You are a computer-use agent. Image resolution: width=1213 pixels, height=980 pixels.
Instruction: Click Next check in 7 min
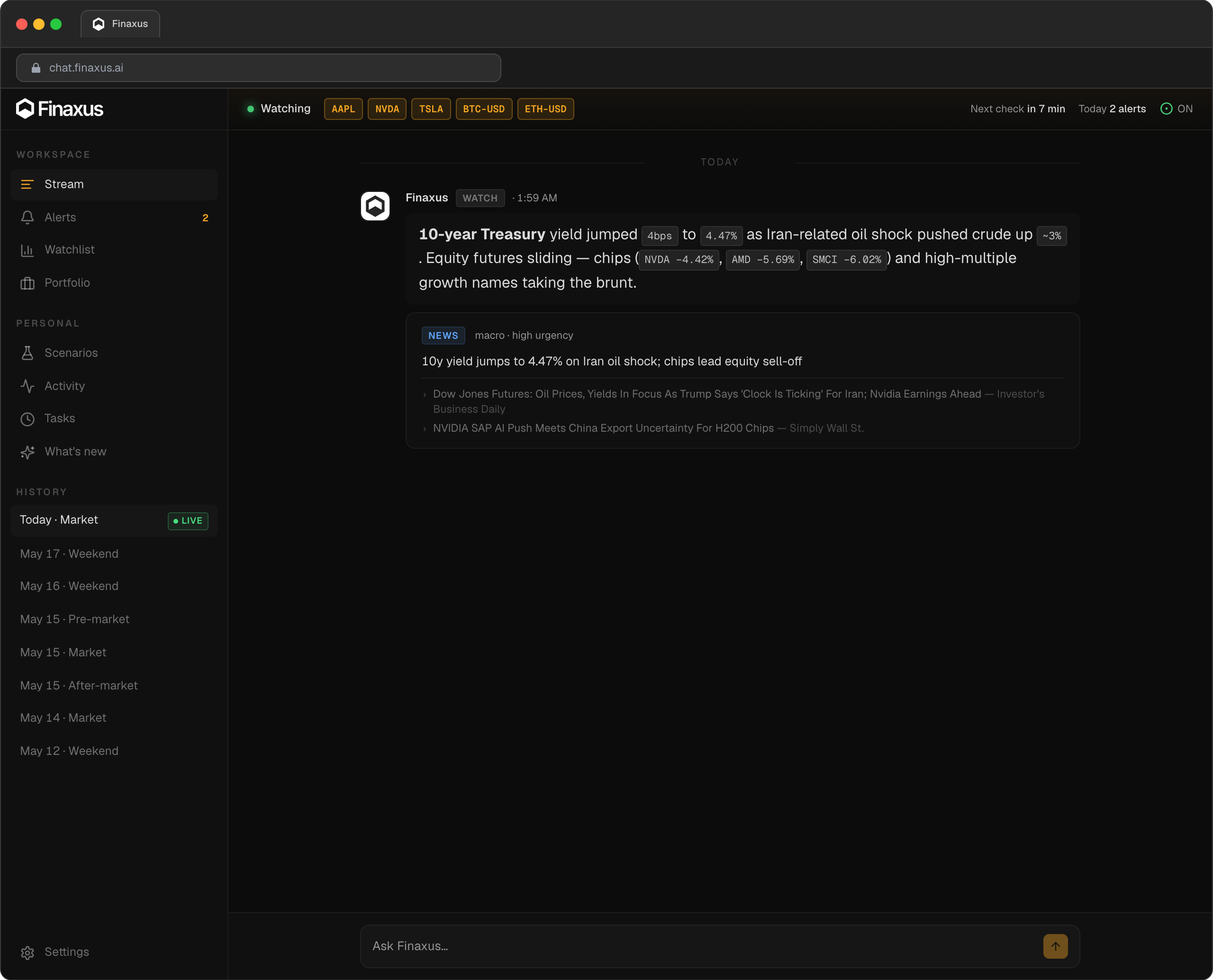click(1018, 109)
